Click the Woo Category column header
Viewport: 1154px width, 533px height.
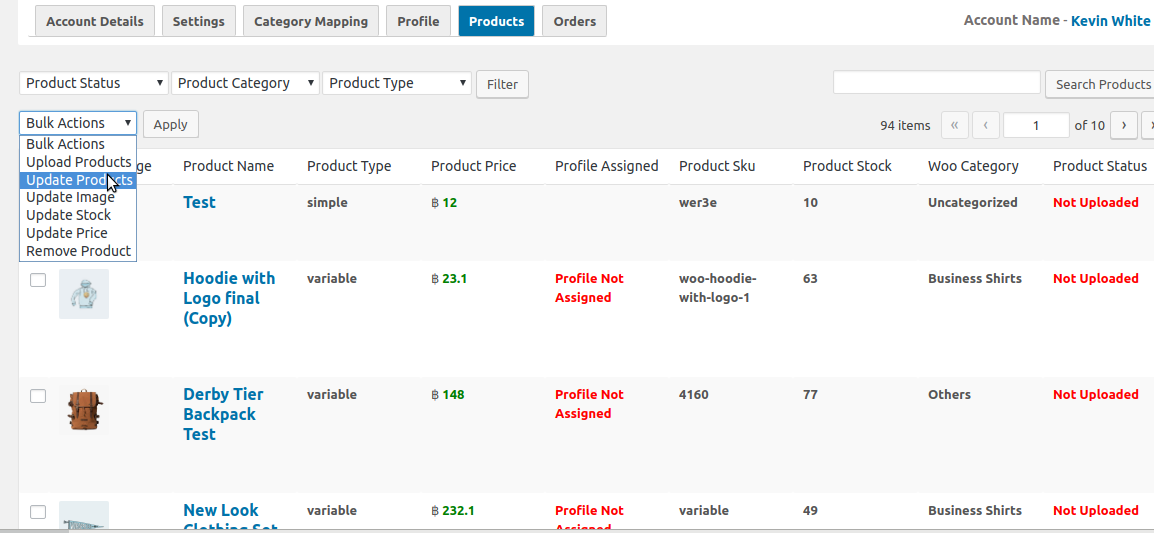click(x=973, y=166)
